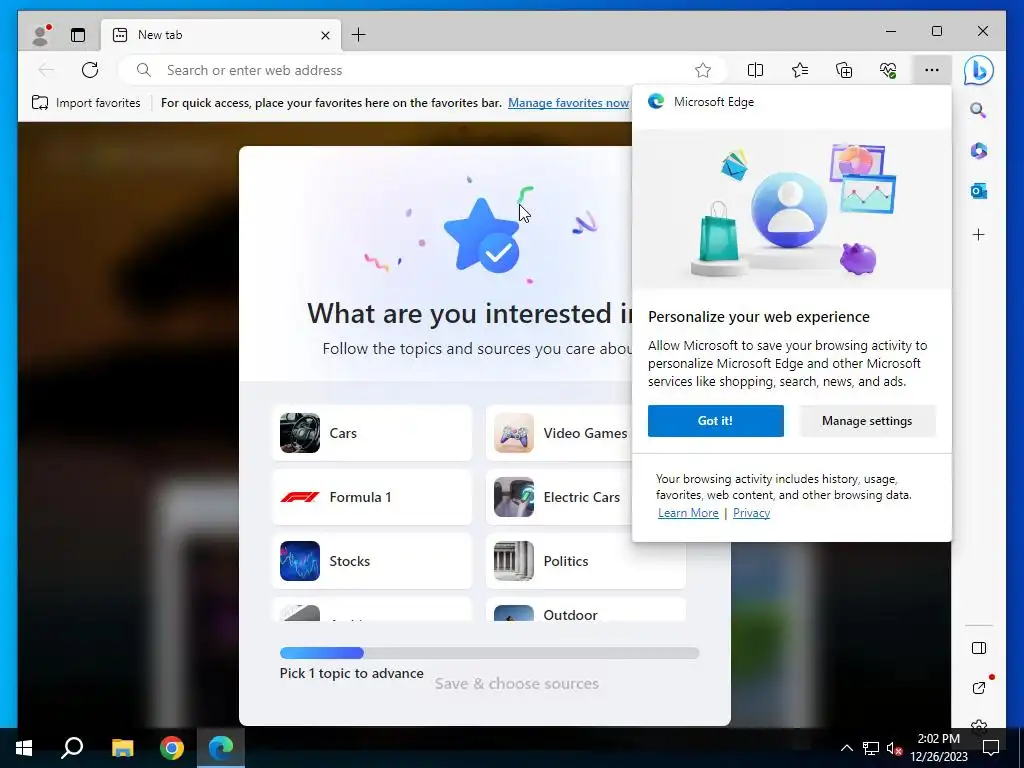Click the Manage settings button
This screenshot has height=768, width=1024.
pyautogui.click(x=867, y=421)
